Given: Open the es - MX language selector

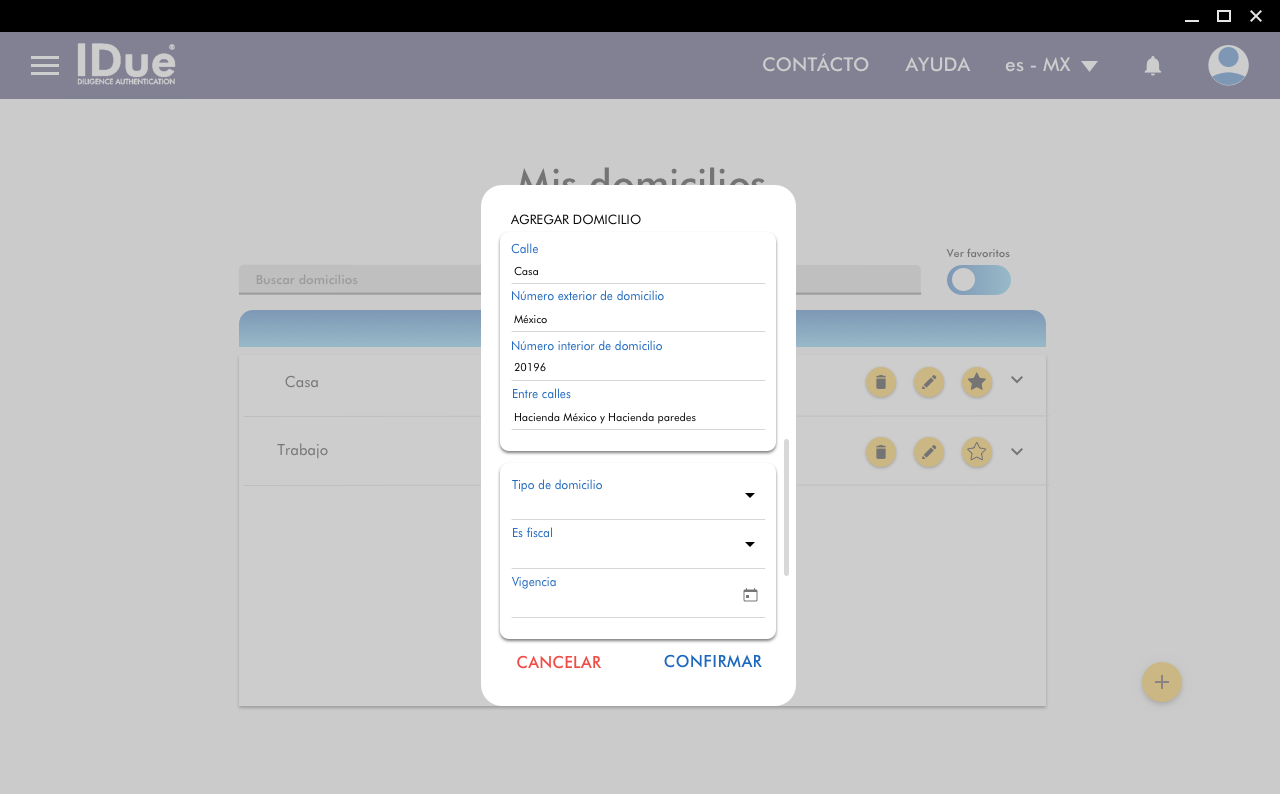Looking at the screenshot, I should 1051,66.
